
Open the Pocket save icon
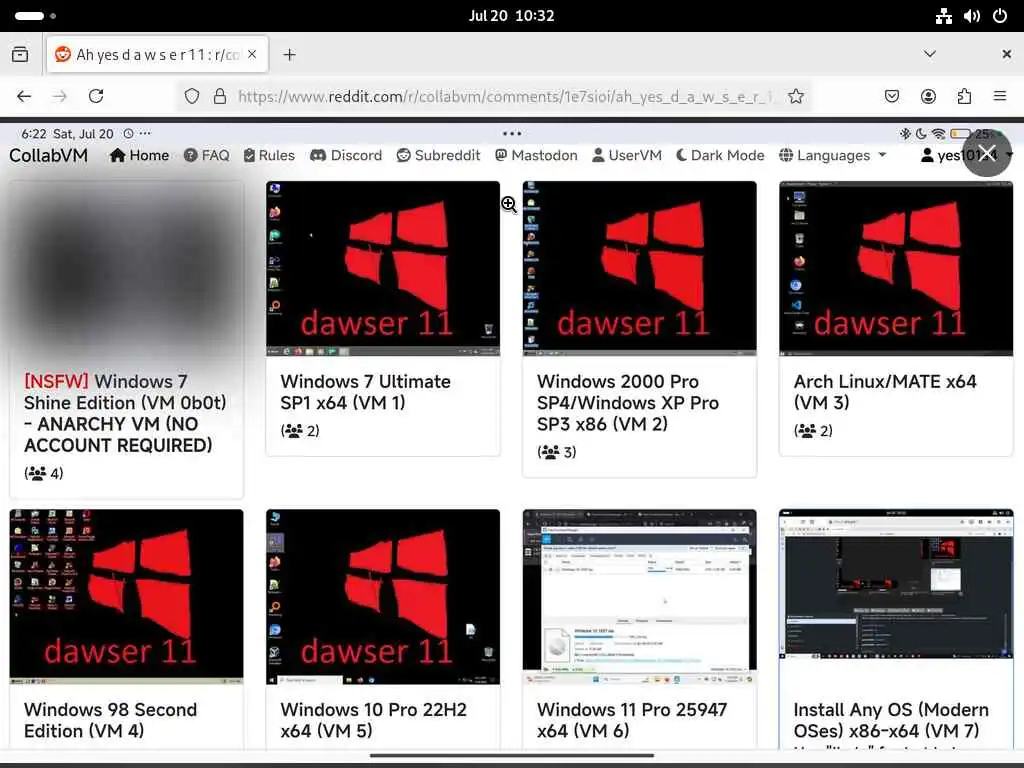click(x=891, y=96)
